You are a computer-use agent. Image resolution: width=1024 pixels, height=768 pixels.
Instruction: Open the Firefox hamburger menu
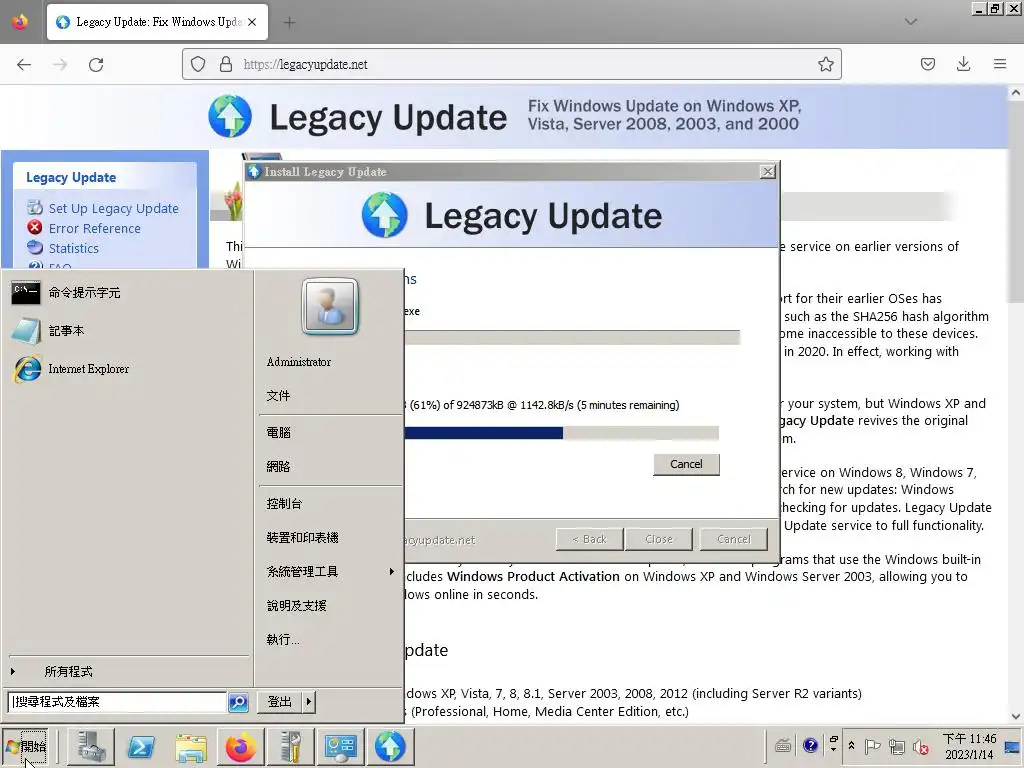click(1000, 64)
